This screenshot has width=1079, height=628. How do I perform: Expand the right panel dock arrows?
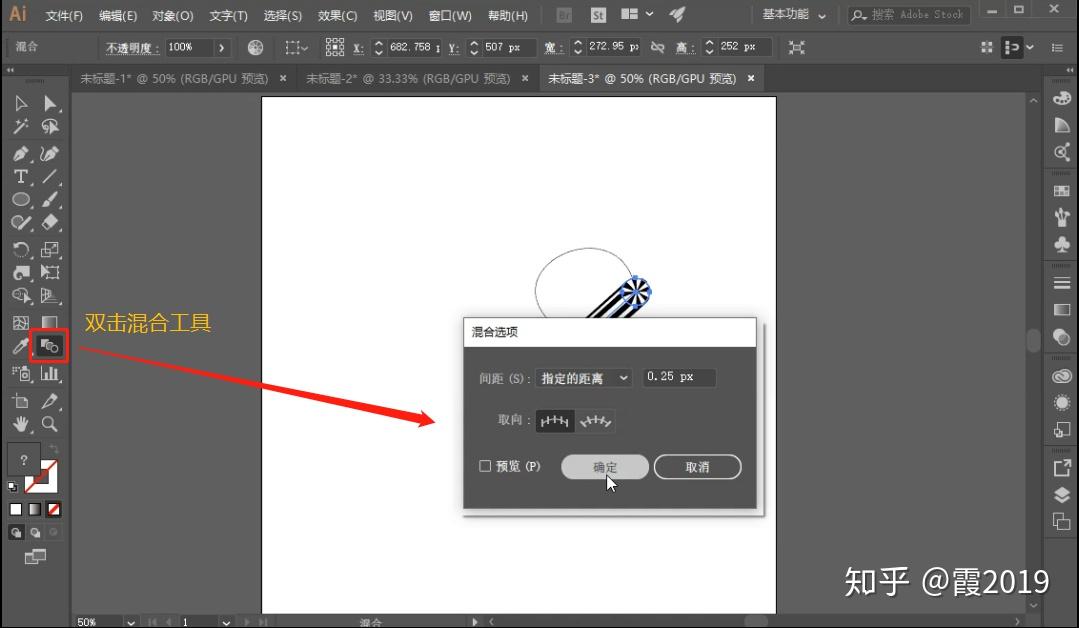pos(1069,70)
